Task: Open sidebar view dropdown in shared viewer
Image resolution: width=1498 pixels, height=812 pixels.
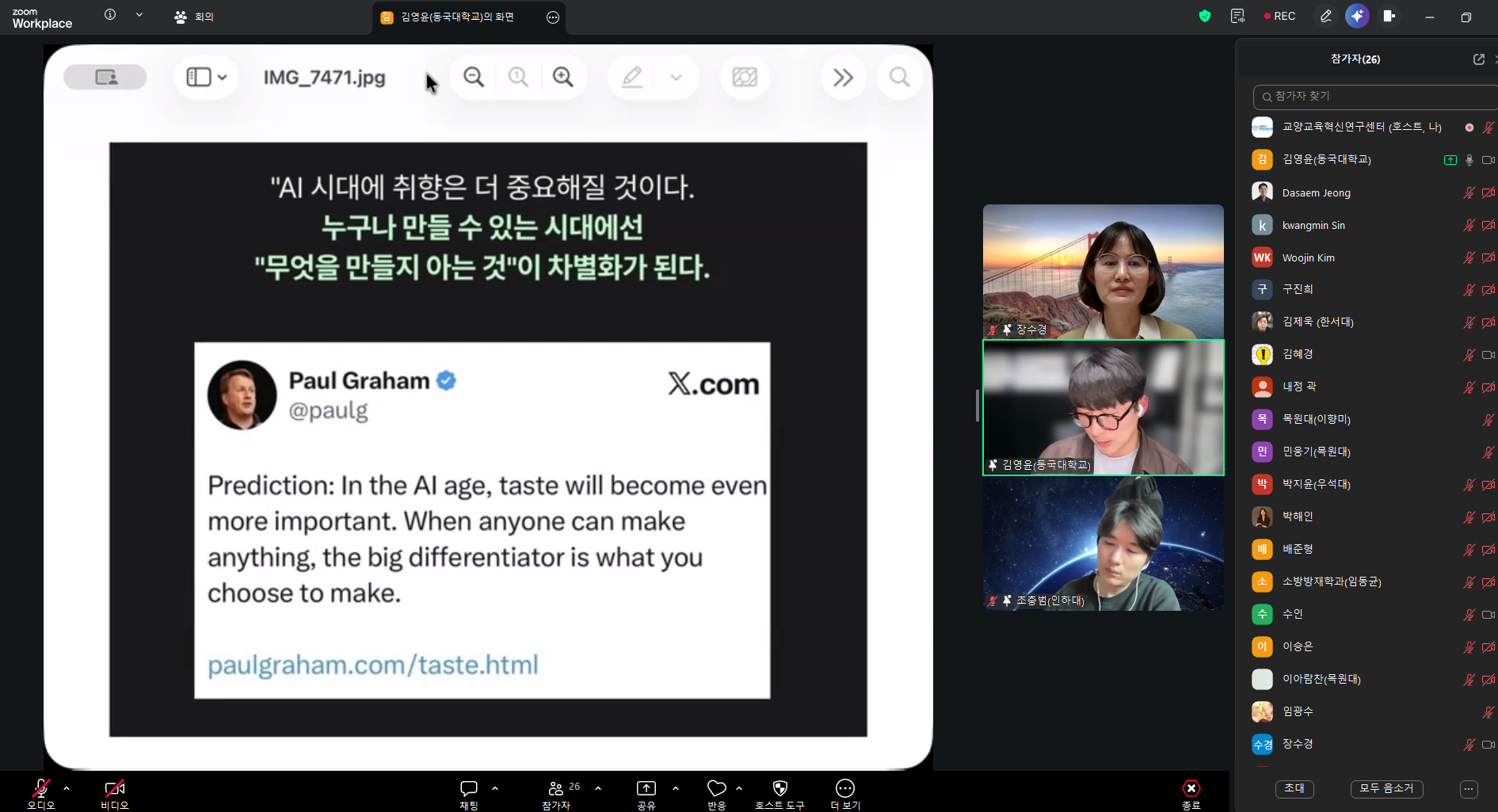Action: [206, 77]
